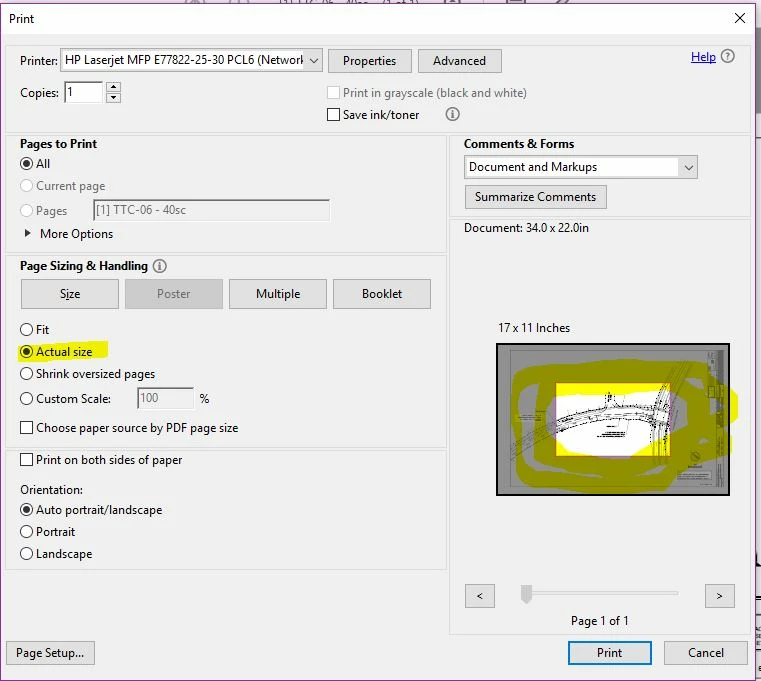This screenshot has width=761, height=681.
Task: Click the Page Sizing & Handling info icon
Action: tap(159, 266)
